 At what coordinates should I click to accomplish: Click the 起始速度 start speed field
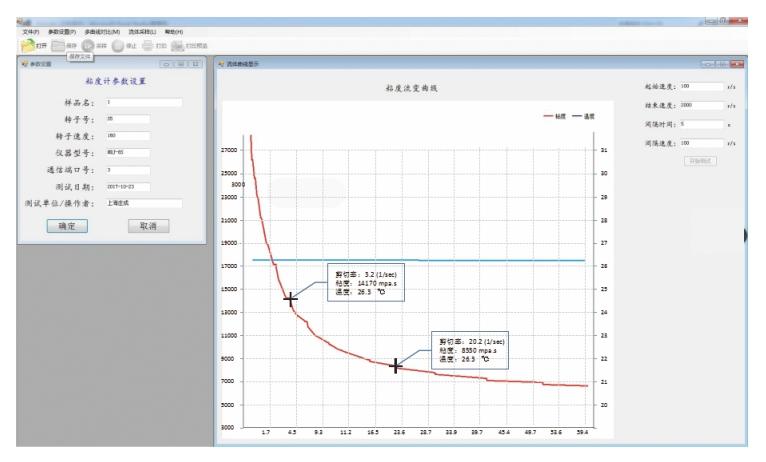702,86
